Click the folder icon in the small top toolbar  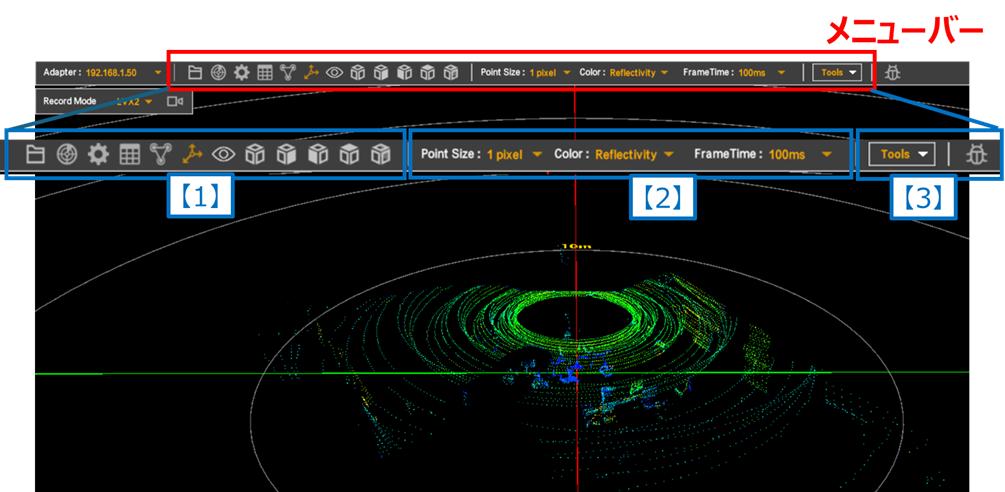point(195,72)
